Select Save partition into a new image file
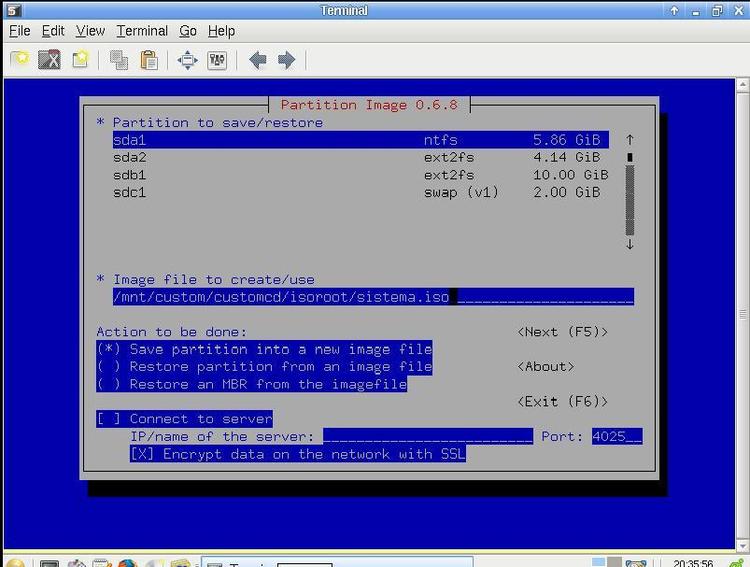Viewport: 750px width, 567px height. point(264,349)
